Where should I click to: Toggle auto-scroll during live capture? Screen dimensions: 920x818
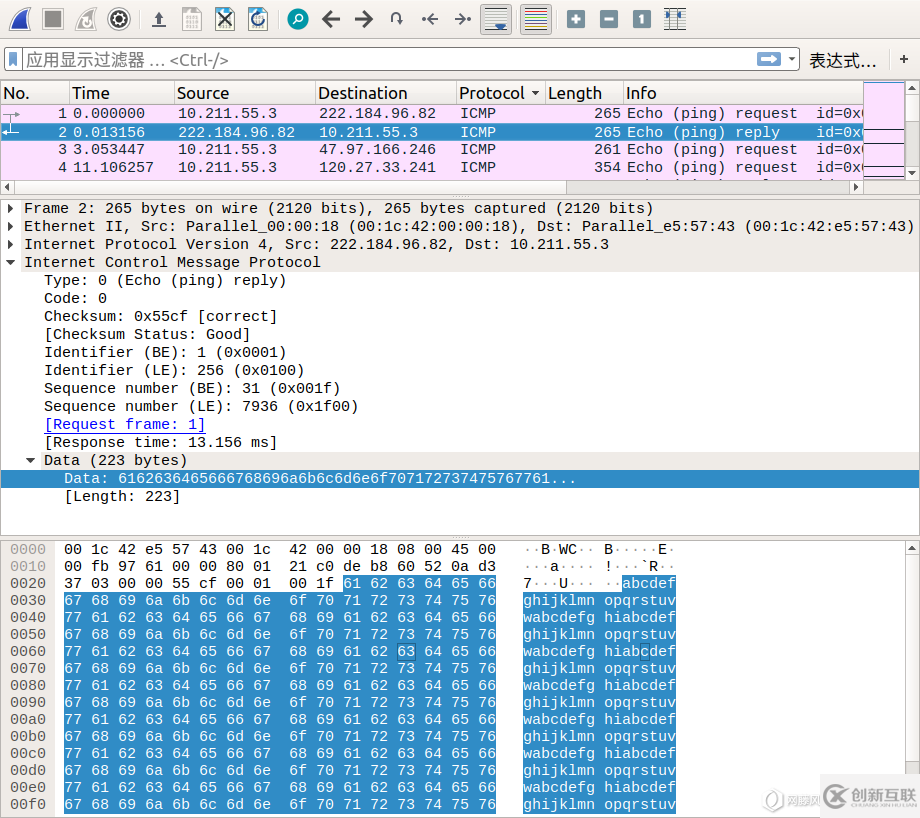pyautogui.click(x=497, y=19)
